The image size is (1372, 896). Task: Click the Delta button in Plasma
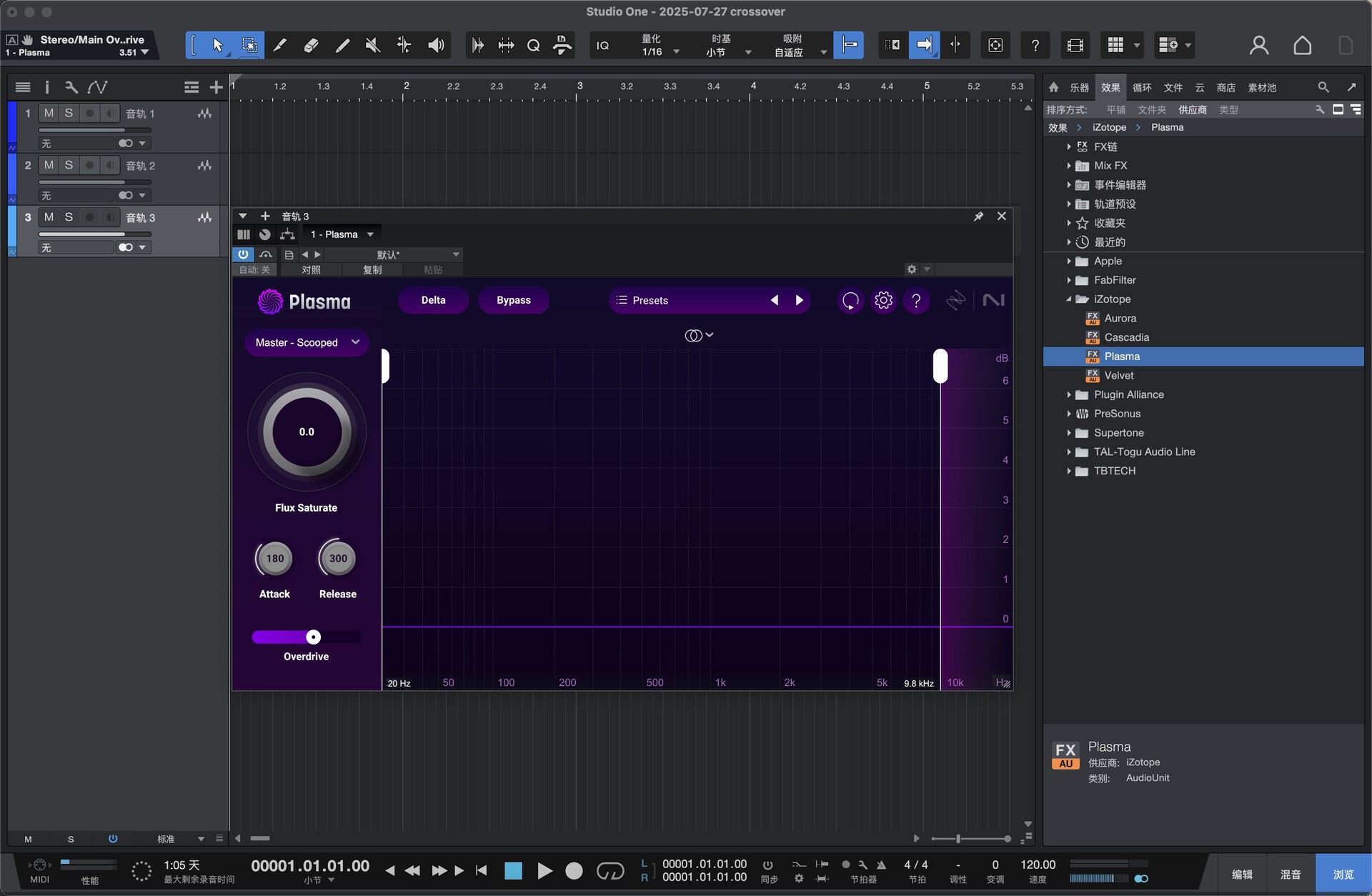click(x=433, y=300)
